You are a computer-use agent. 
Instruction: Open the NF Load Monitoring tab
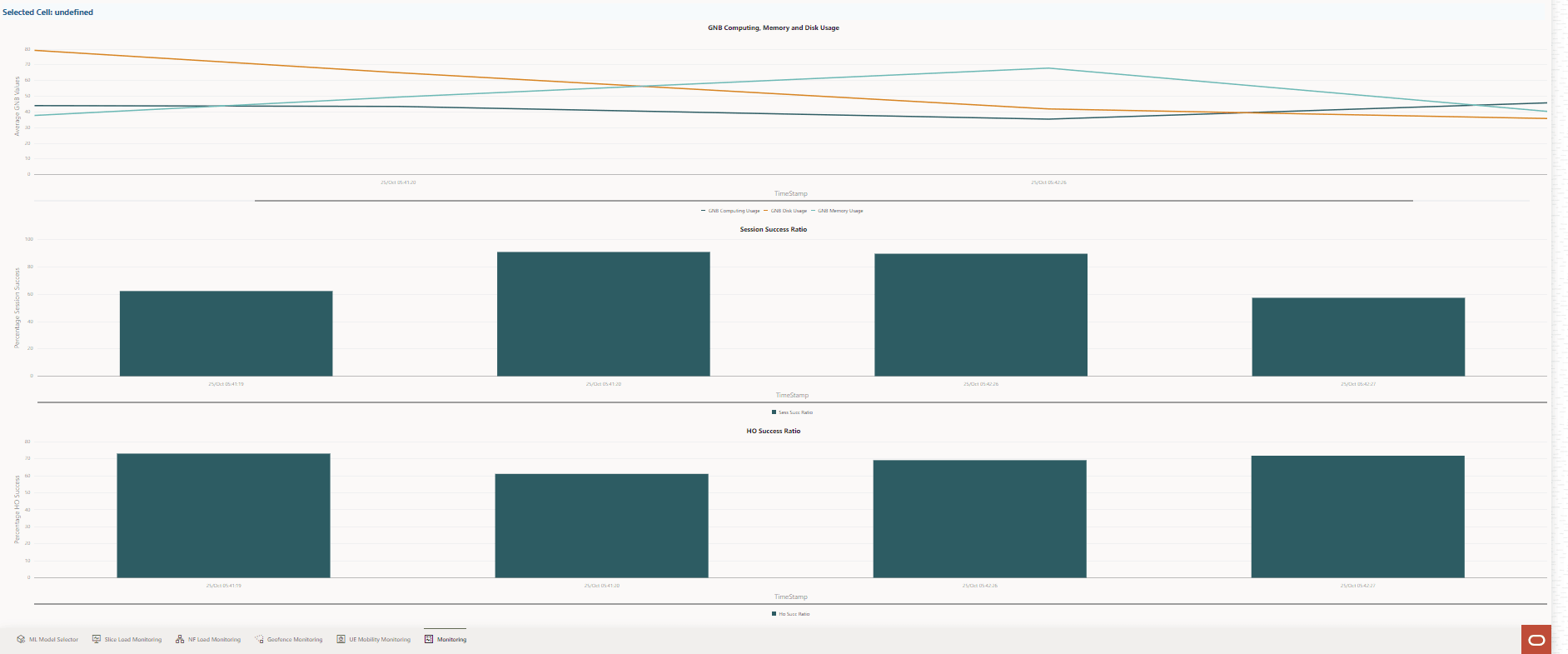pos(208,639)
